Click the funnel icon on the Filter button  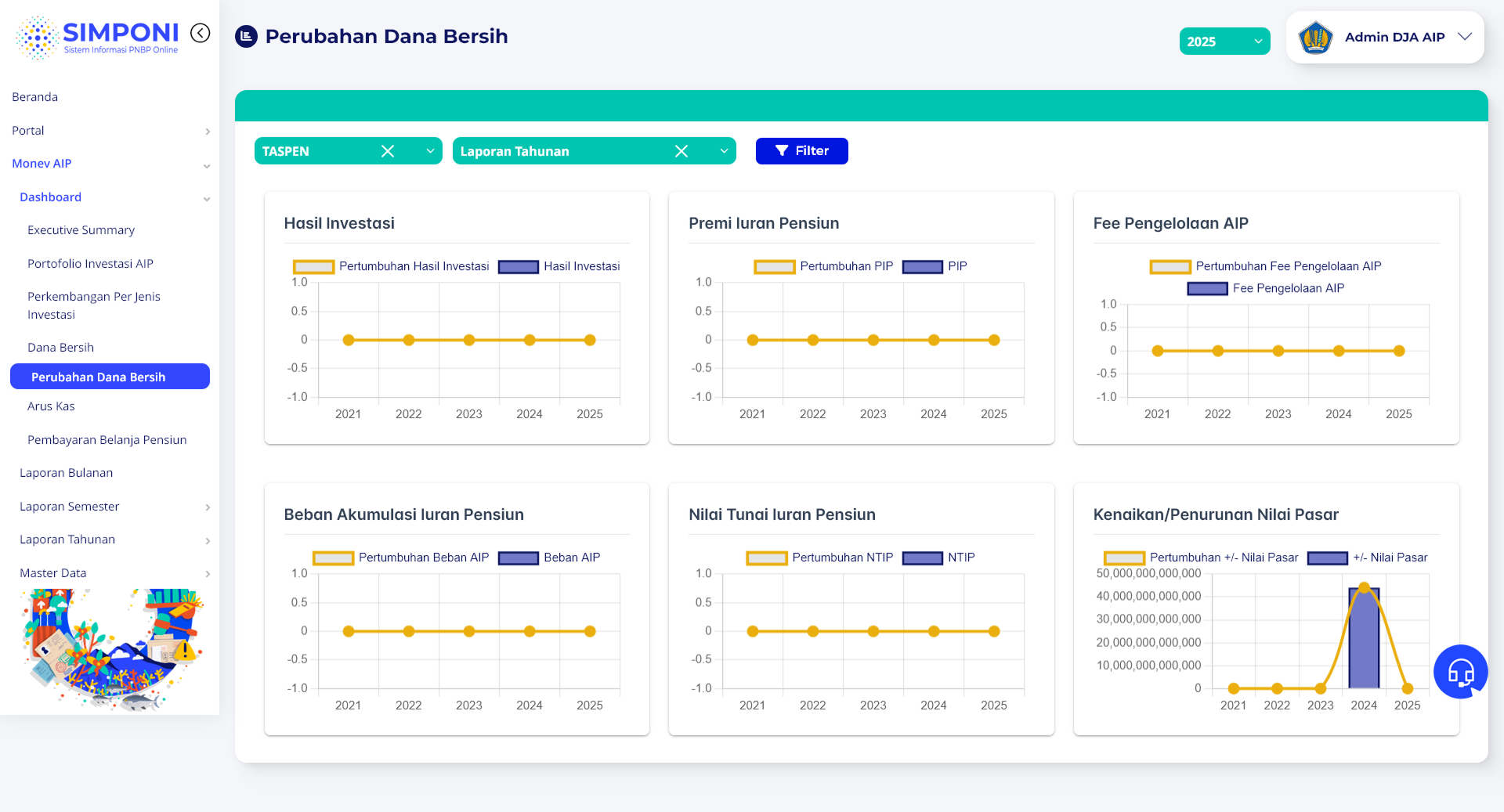782,150
